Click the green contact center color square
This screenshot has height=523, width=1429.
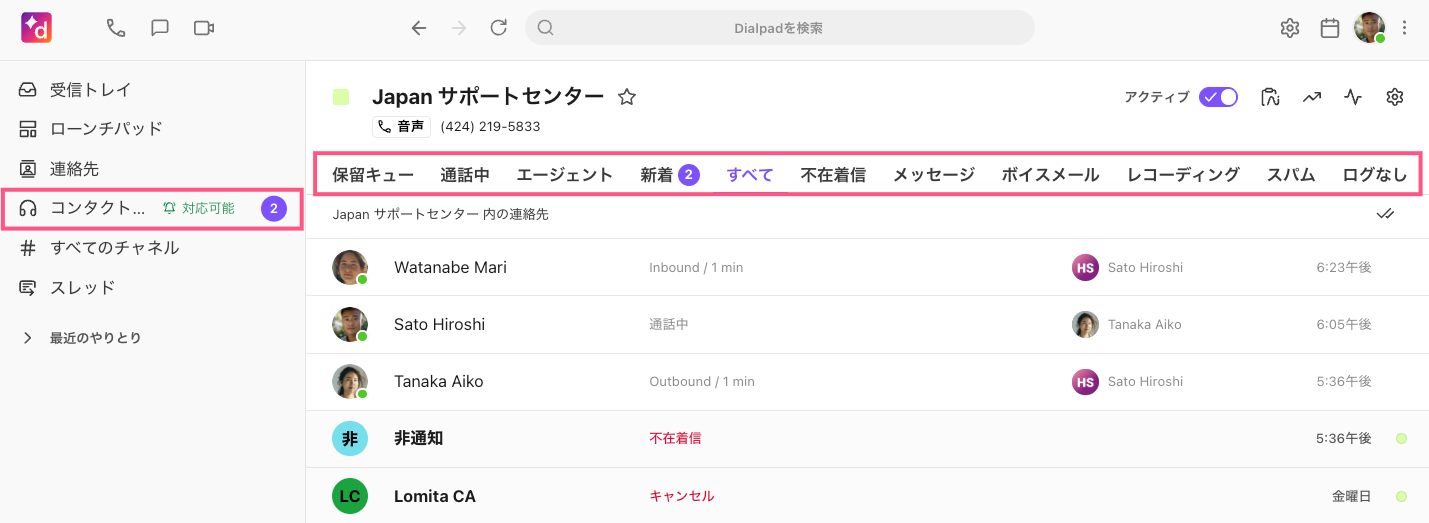[x=342, y=97]
